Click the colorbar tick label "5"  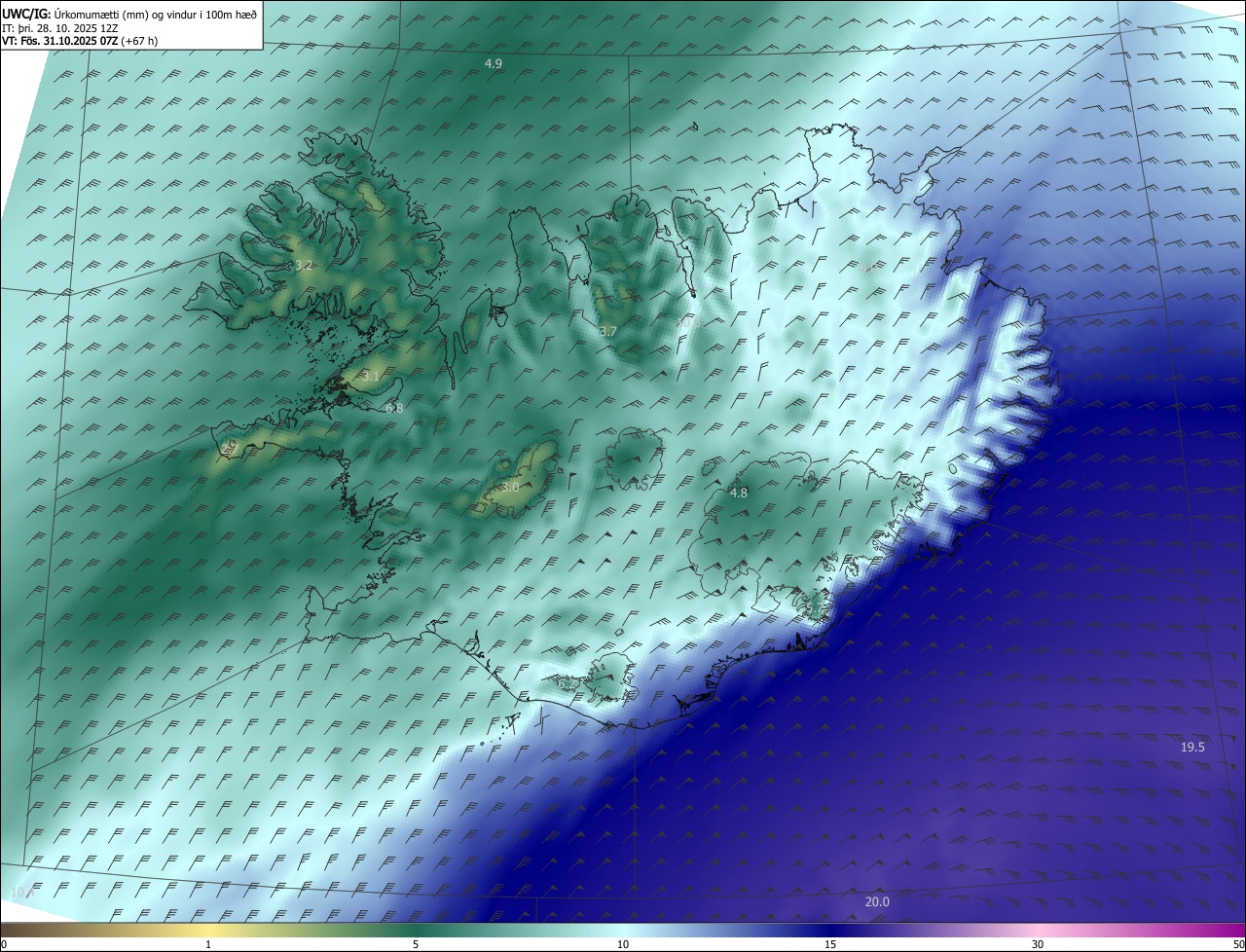tap(416, 944)
